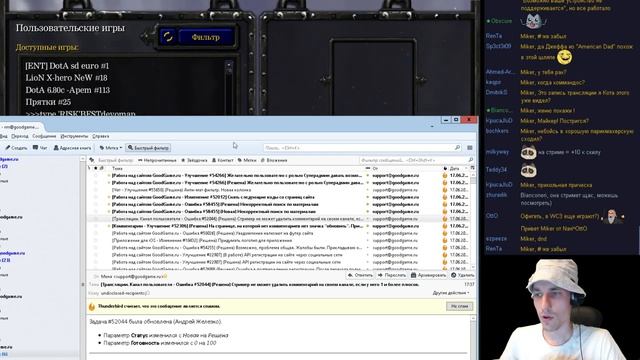The height and width of the screenshot is (360, 640).
Task: Toggle spam flame on "Ошибка #50026" row
Action: pyautogui.click(x=445, y=233)
